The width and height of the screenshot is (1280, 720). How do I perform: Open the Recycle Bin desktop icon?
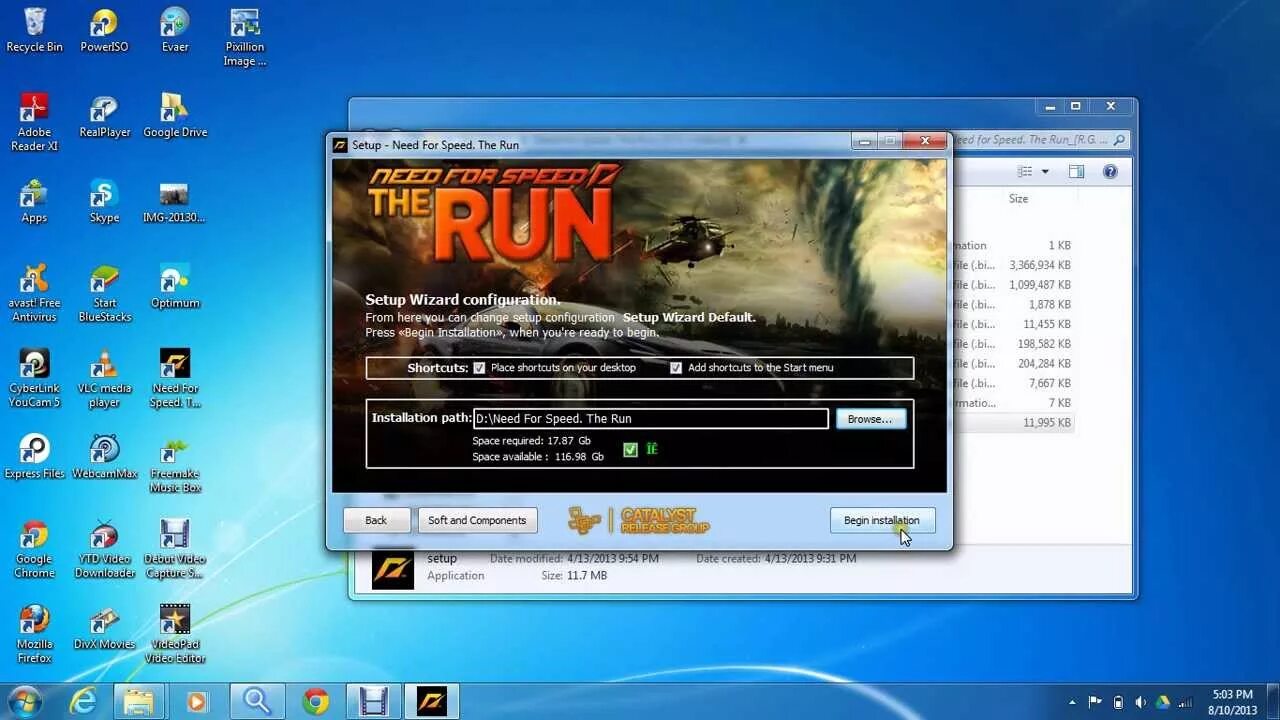[x=34, y=30]
